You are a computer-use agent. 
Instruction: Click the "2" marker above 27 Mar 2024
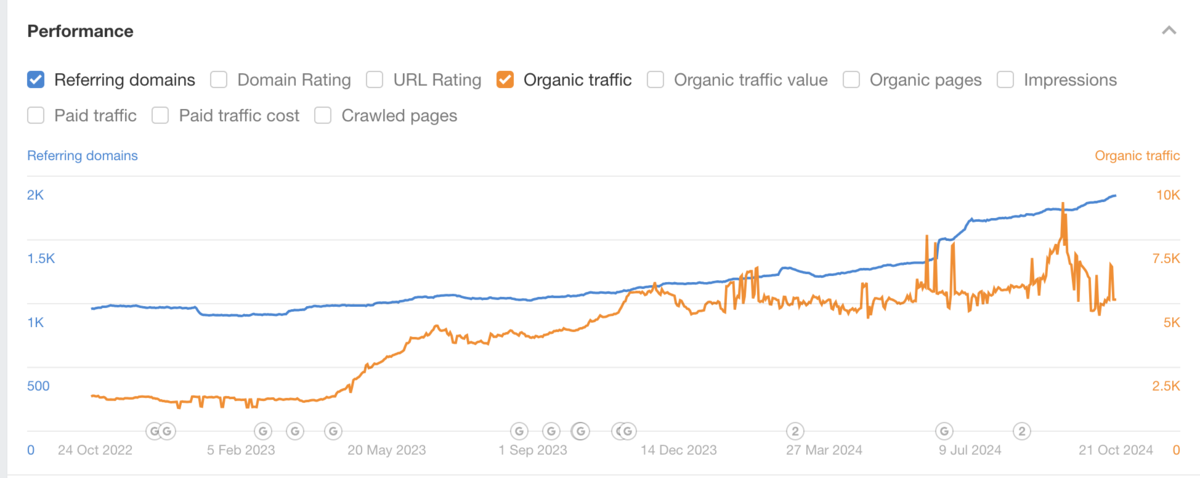pos(795,431)
